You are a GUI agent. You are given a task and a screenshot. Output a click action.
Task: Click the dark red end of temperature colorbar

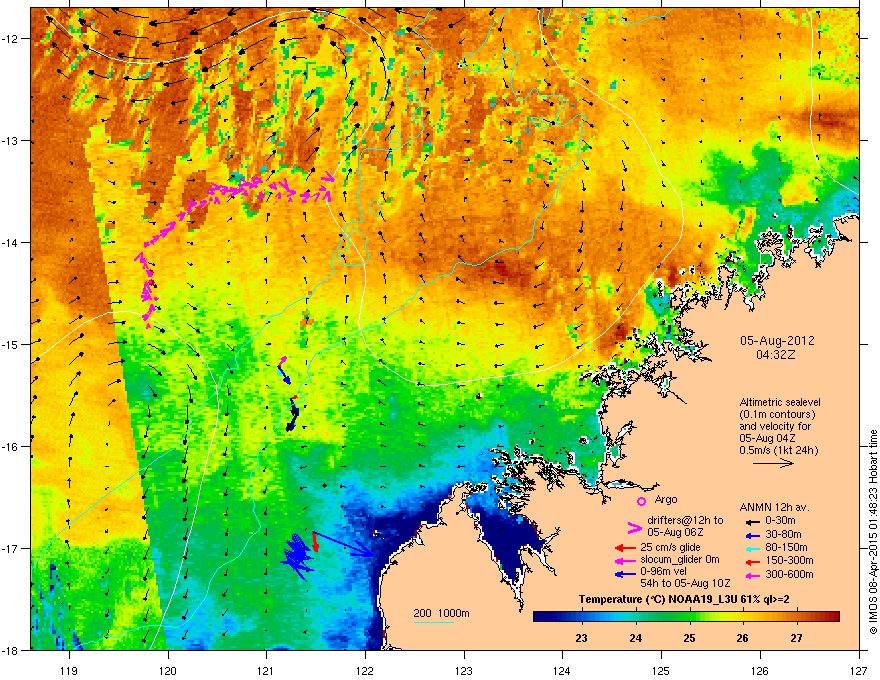833,617
